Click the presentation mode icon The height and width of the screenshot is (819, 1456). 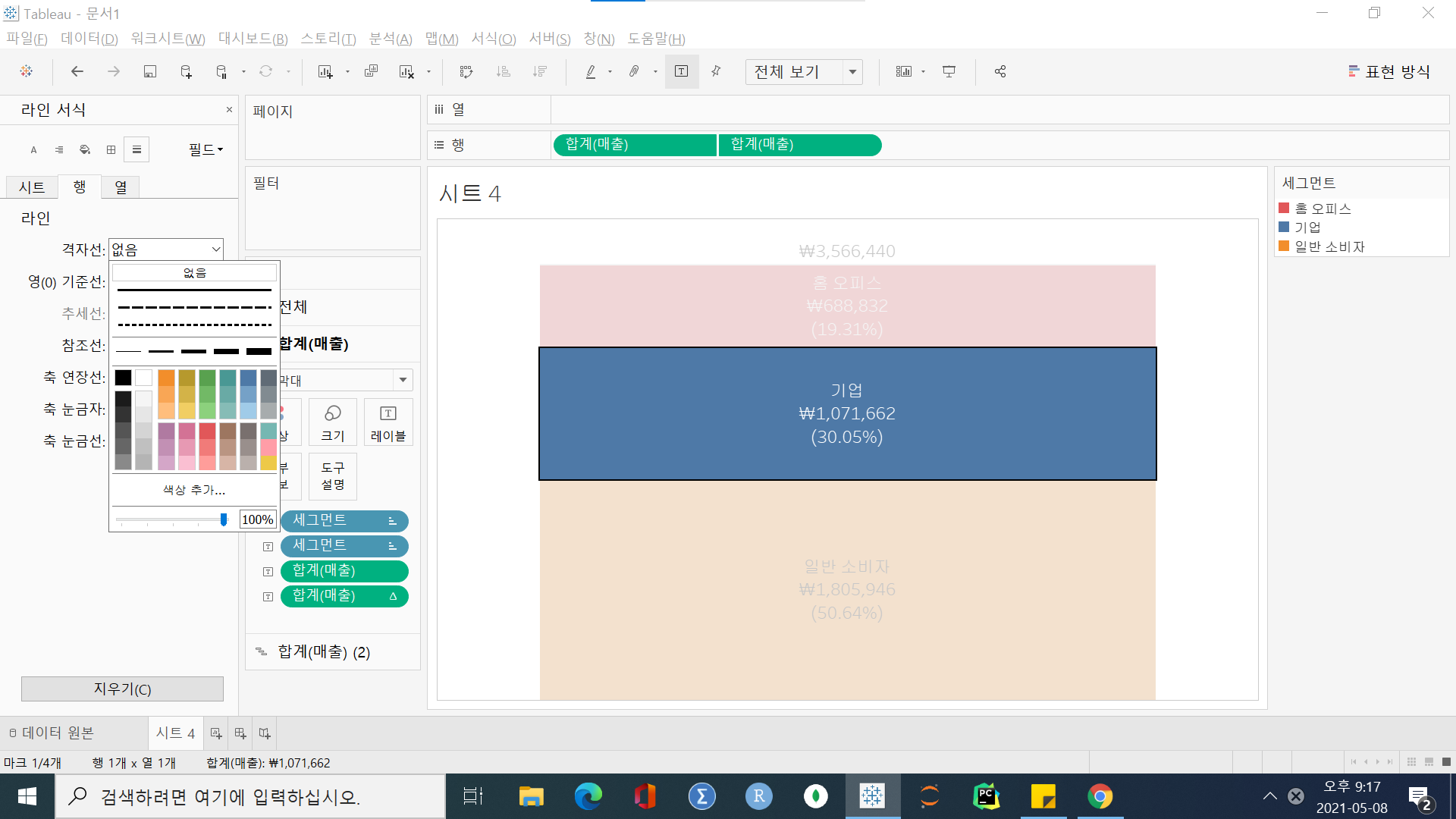[949, 71]
